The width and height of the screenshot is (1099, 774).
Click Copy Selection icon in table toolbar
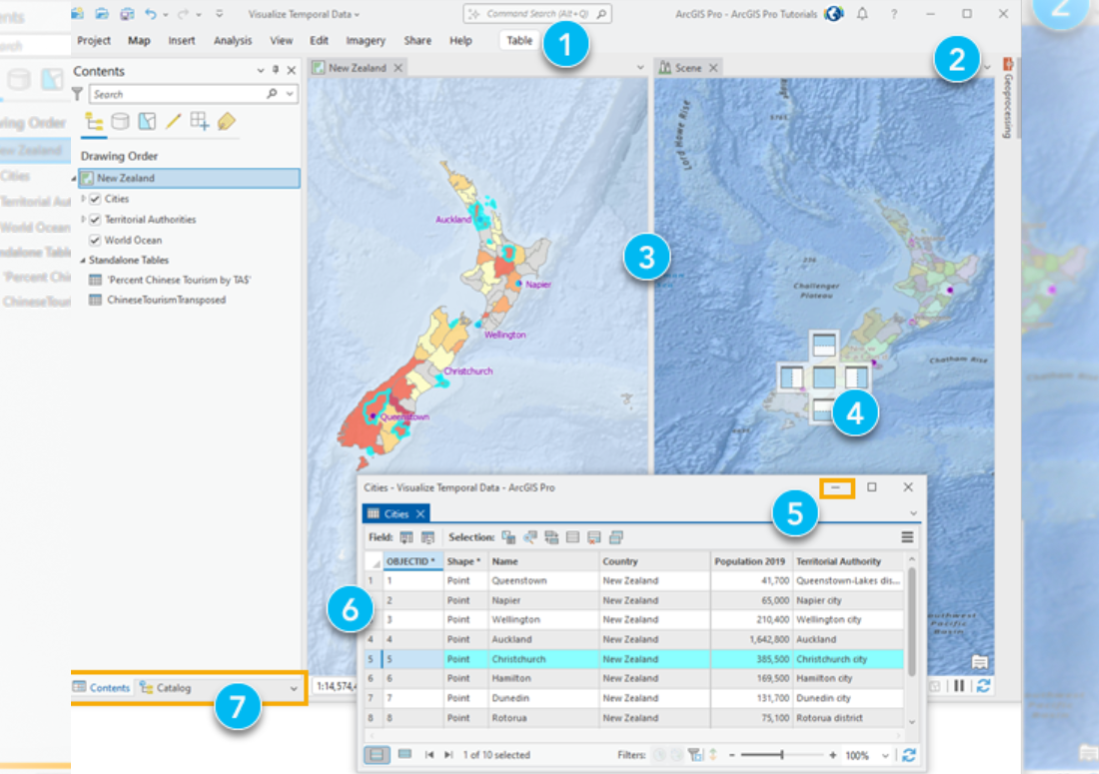point(616,537)
